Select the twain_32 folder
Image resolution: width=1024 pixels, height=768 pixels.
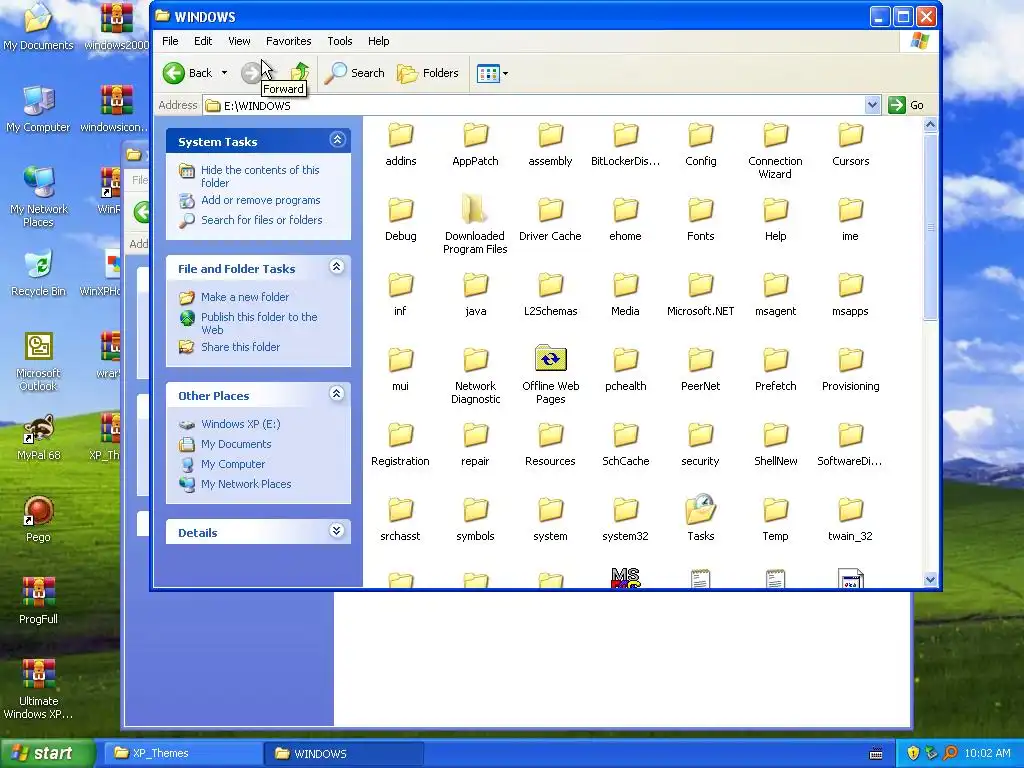(x=850, y=519)
